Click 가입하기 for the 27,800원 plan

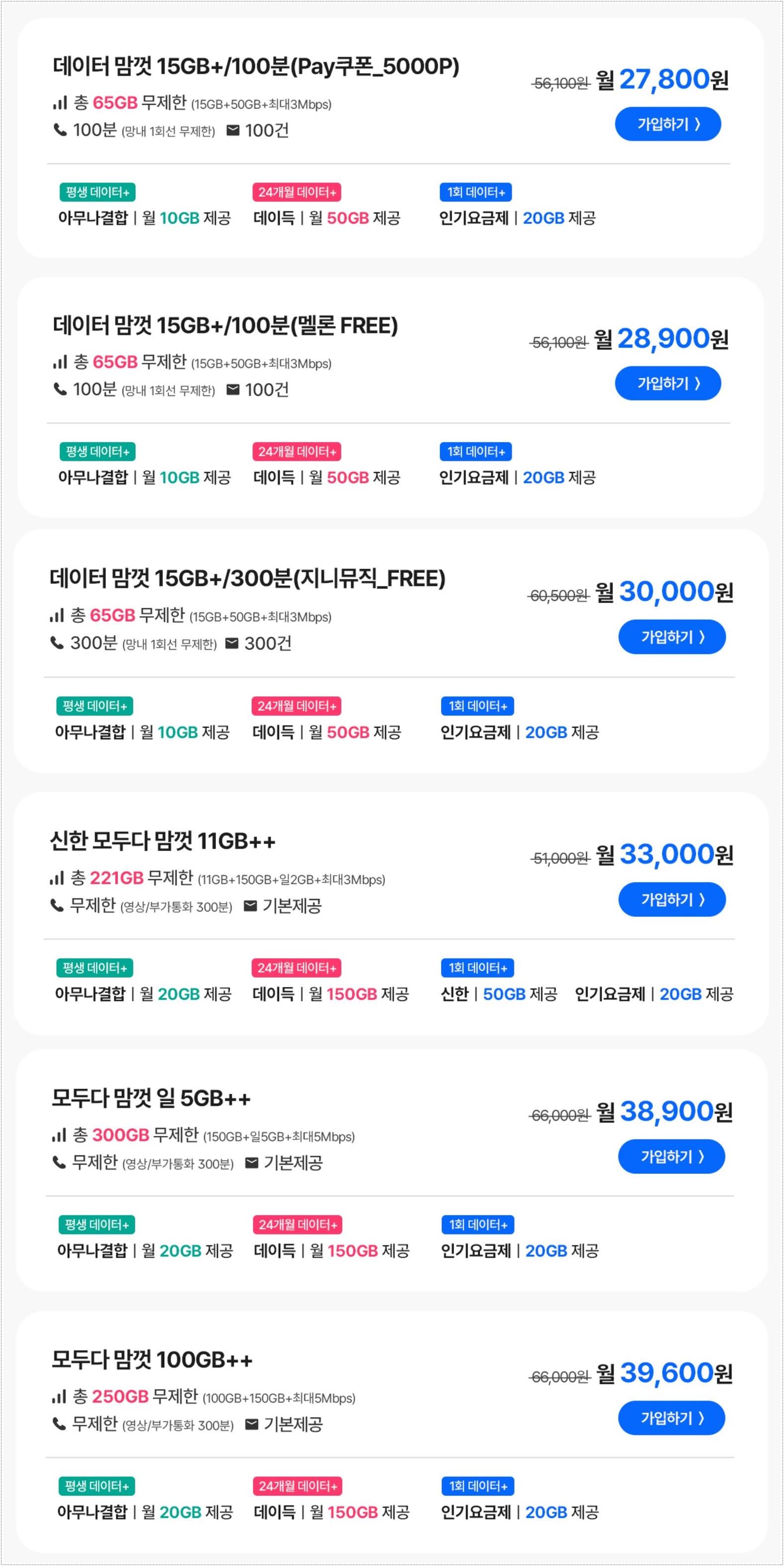[x=668, y=124]
